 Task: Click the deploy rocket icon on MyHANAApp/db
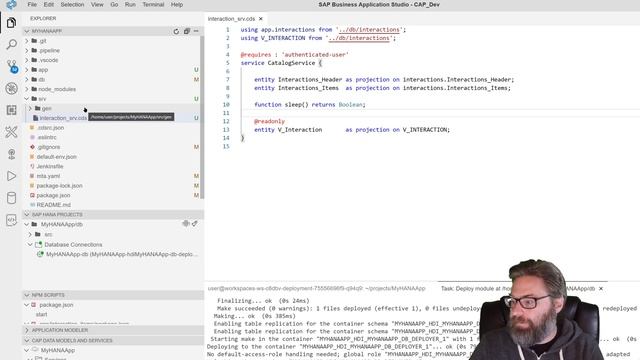(195, 224)
